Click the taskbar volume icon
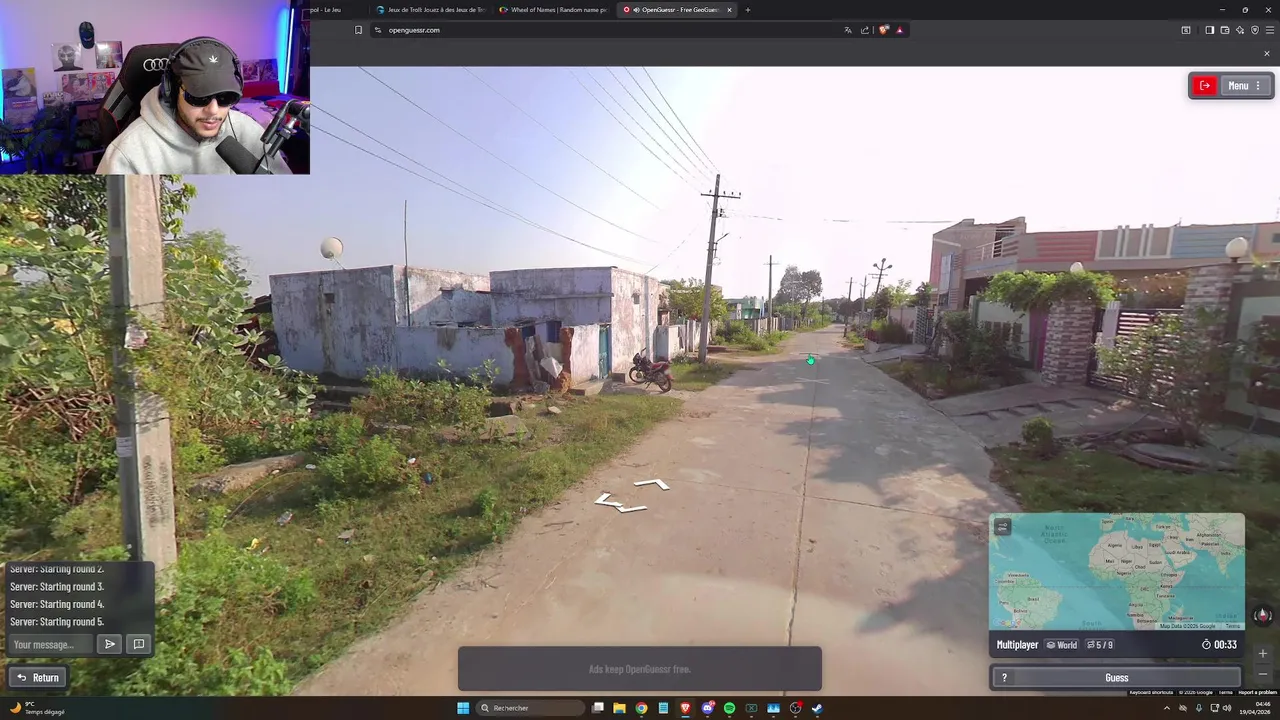The width and height of the screenshot is (1280, 720). pyautogui.click(x=1226, y=708)
